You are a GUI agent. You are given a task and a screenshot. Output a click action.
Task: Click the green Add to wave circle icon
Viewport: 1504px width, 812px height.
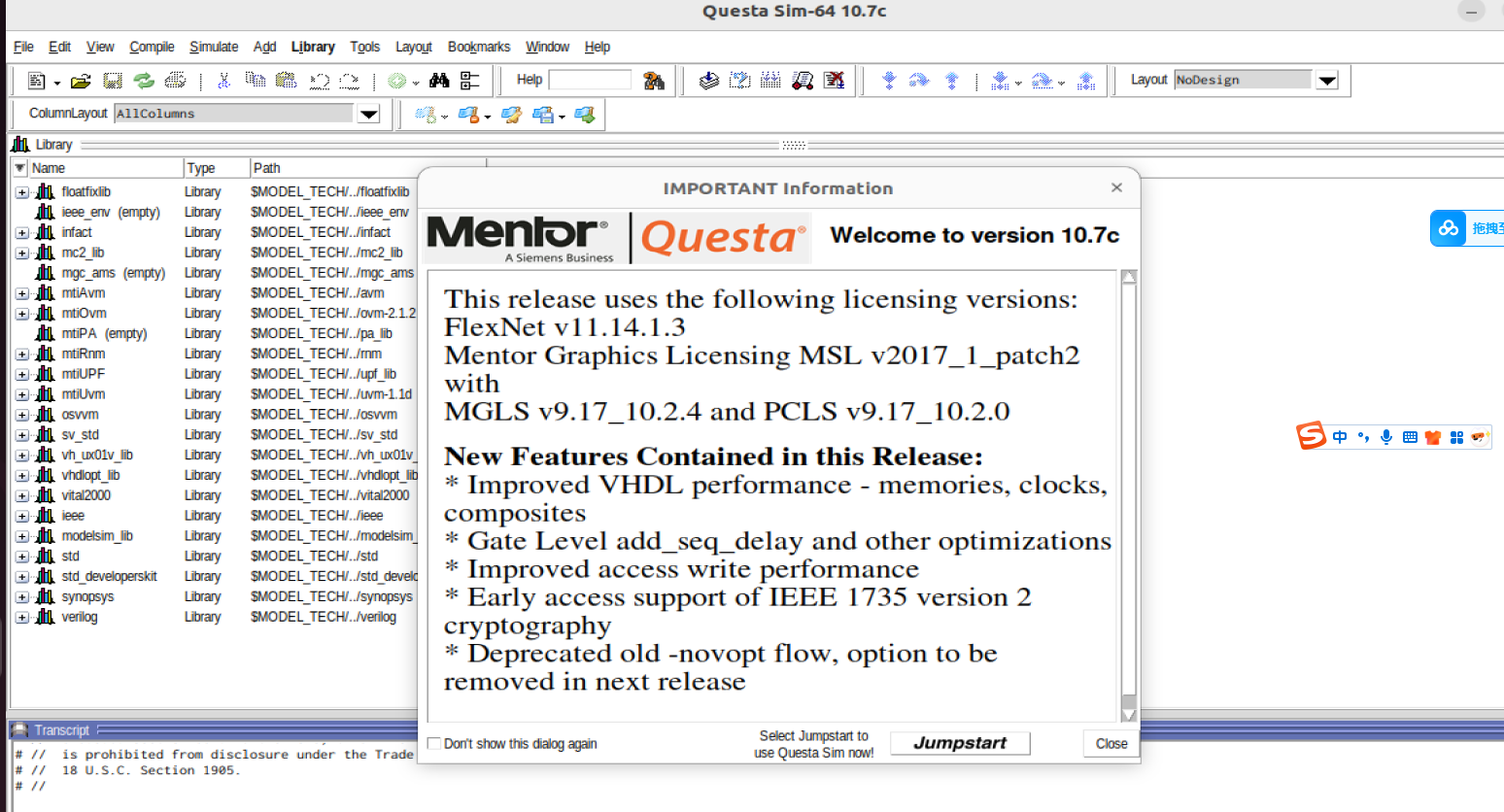[x=396, y=81]
